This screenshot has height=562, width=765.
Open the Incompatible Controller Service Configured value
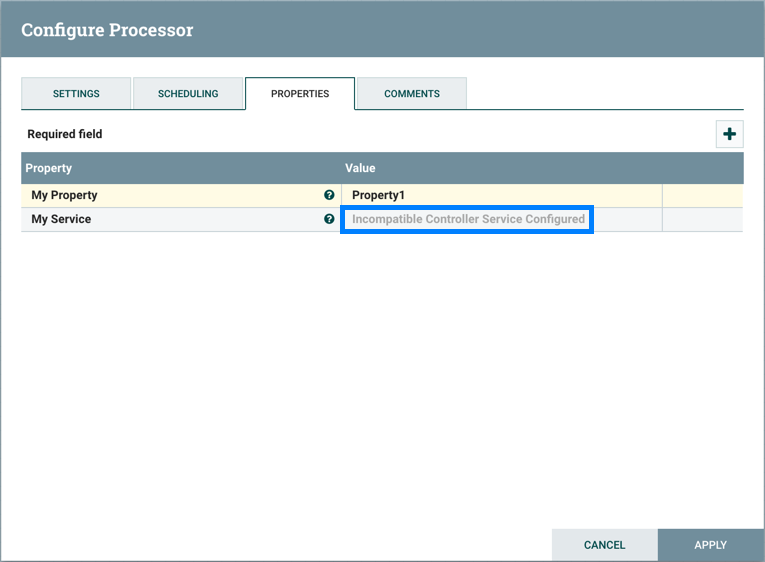tap(468, 219)
